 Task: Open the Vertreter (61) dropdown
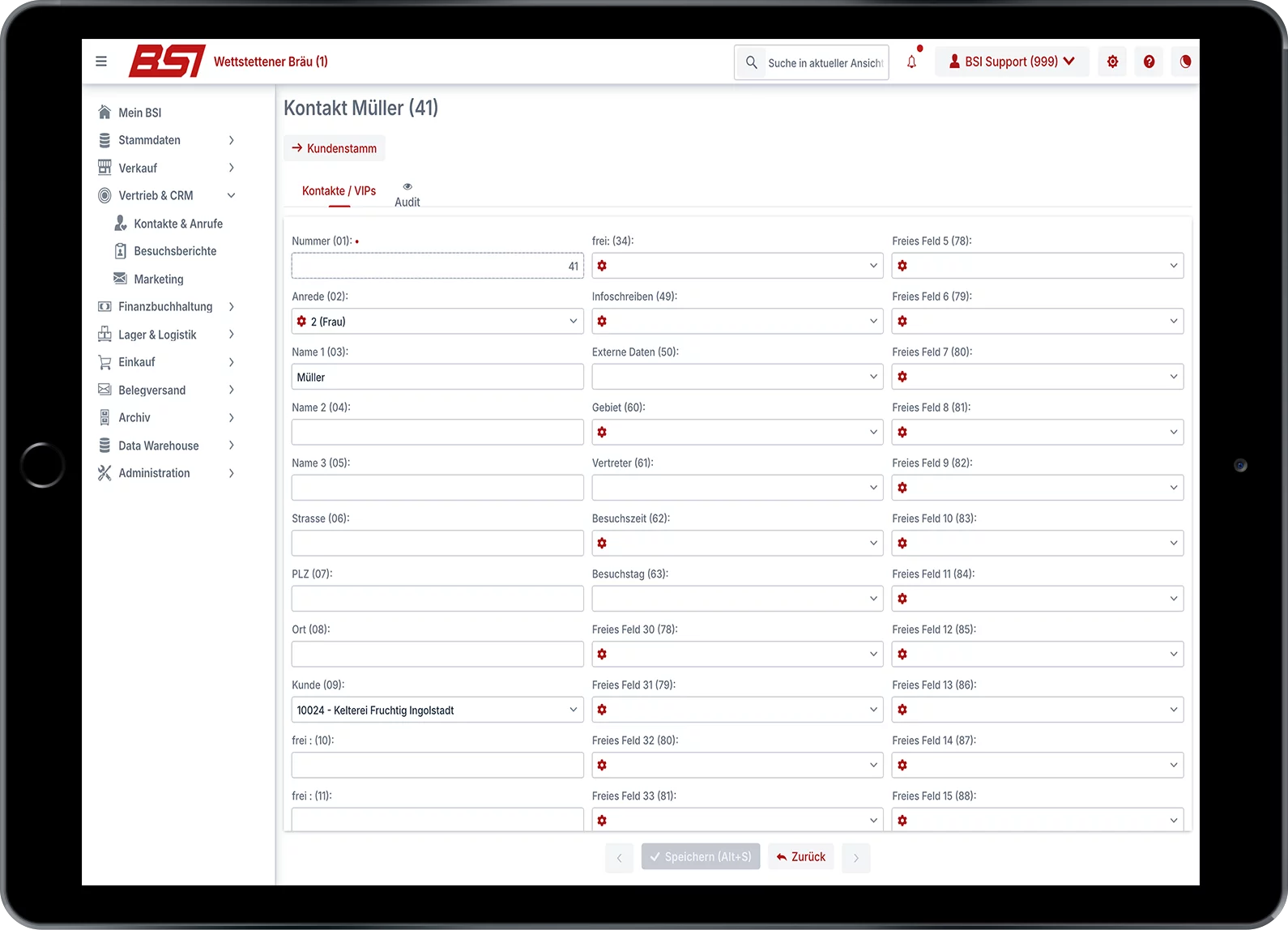point(737,488)
